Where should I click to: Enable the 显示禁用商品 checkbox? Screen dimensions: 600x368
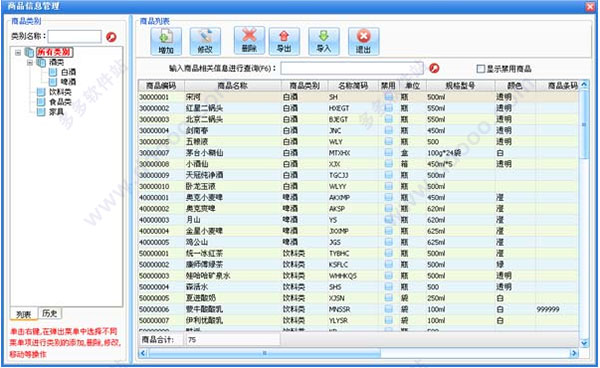click(480, 69)
